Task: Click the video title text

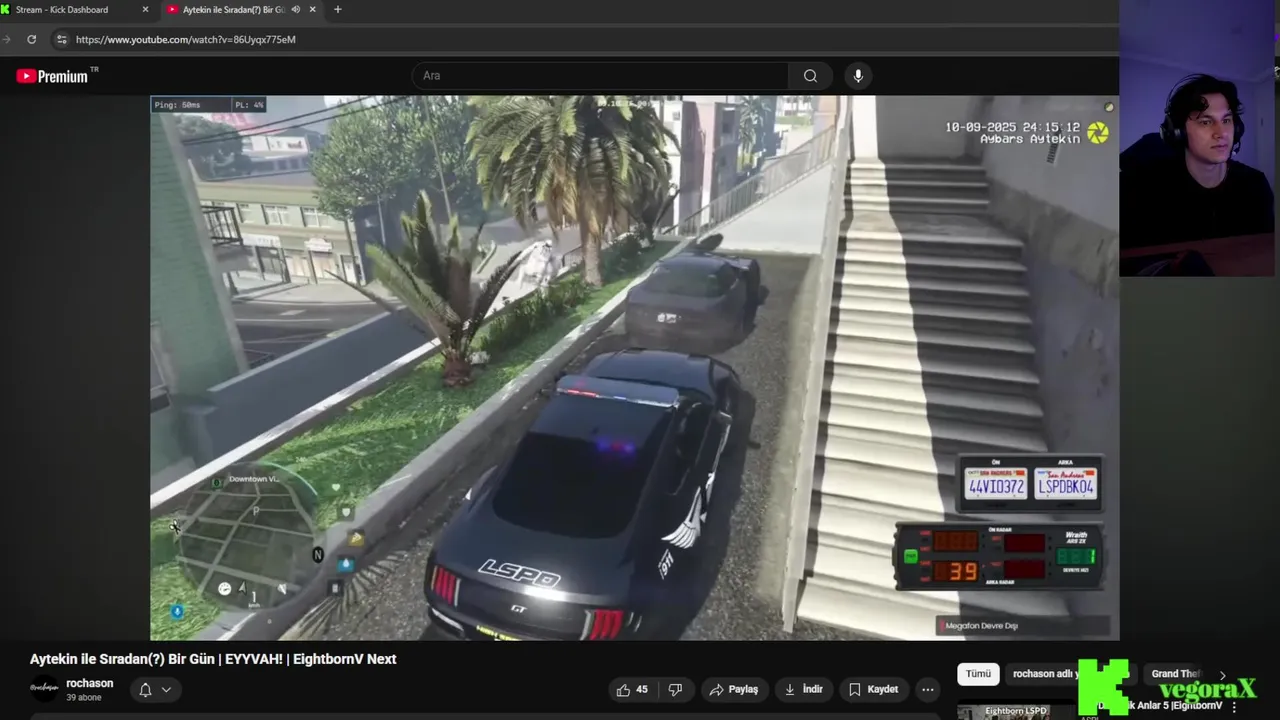Action: (213, 659)
